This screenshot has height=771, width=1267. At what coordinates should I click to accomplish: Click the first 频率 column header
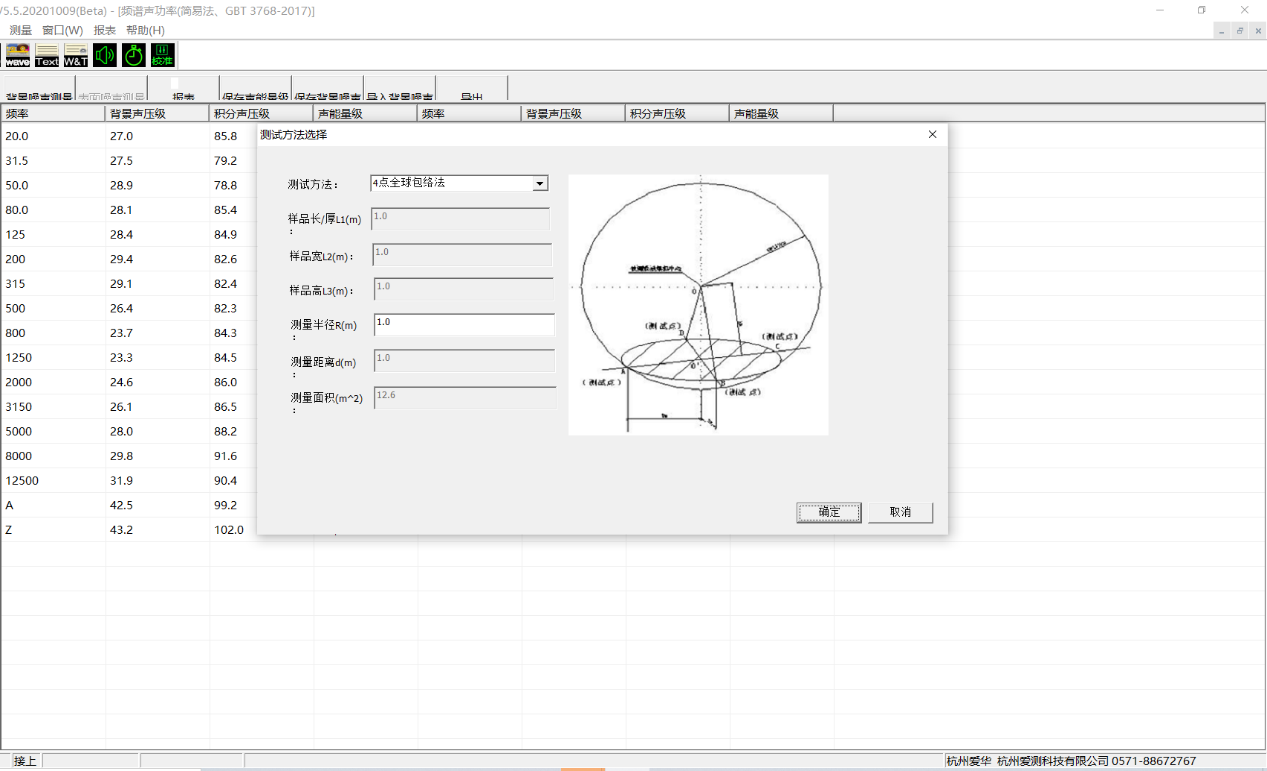tap(53, 114)
